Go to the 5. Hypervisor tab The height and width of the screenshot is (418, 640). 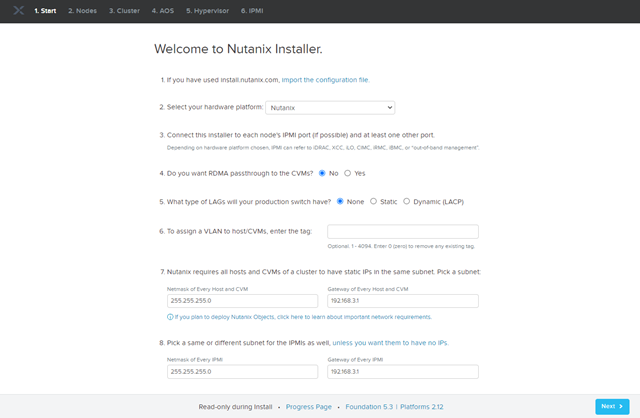point(207,10)
